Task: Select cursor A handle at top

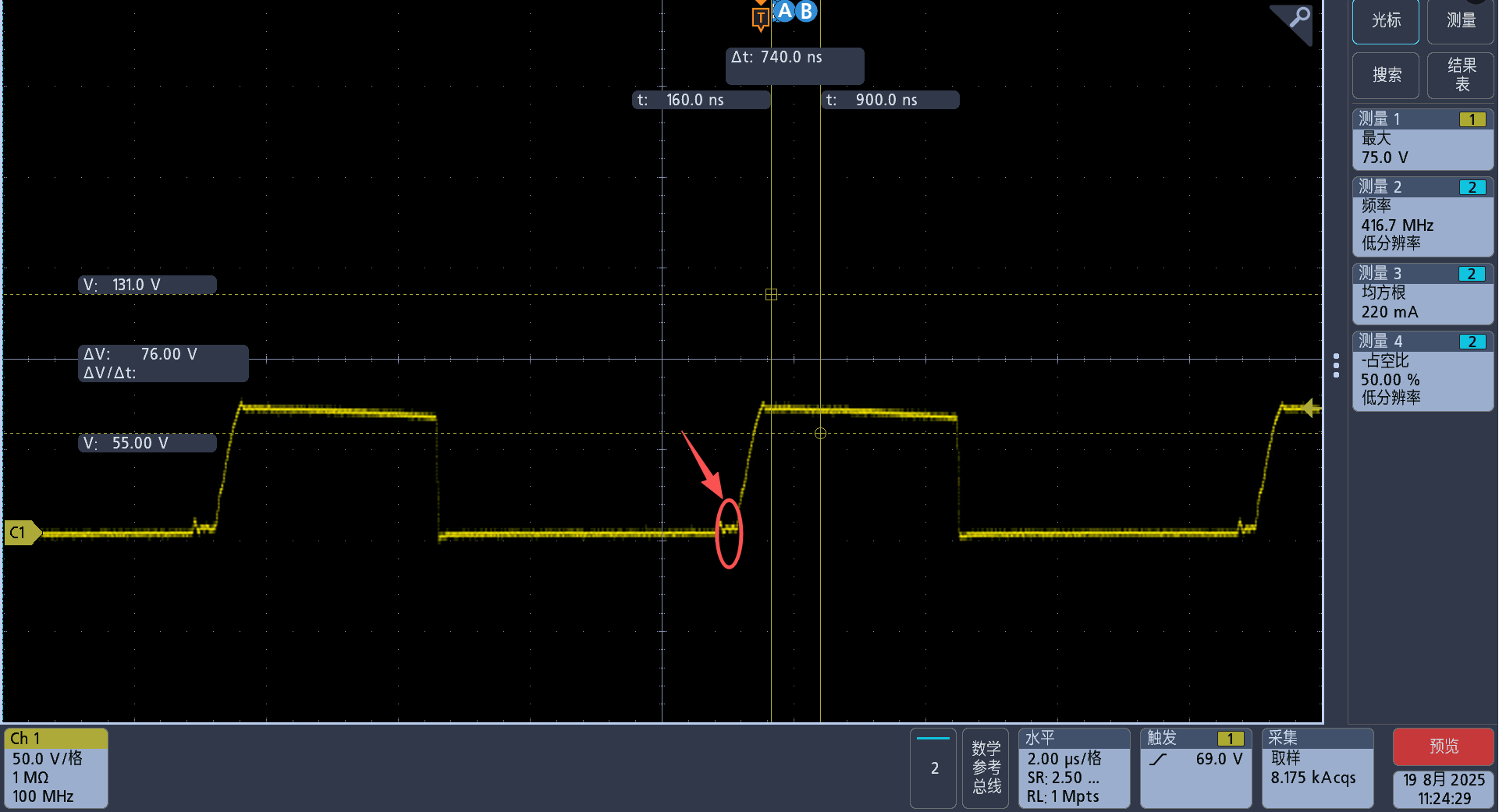Action: tap(784, 11)
